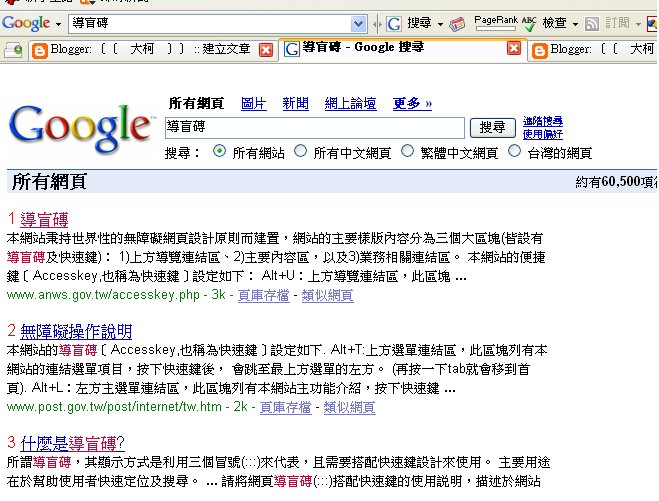
Task: Open the toolbar 搜尋 options arrow
Action: tap(440, 24)
